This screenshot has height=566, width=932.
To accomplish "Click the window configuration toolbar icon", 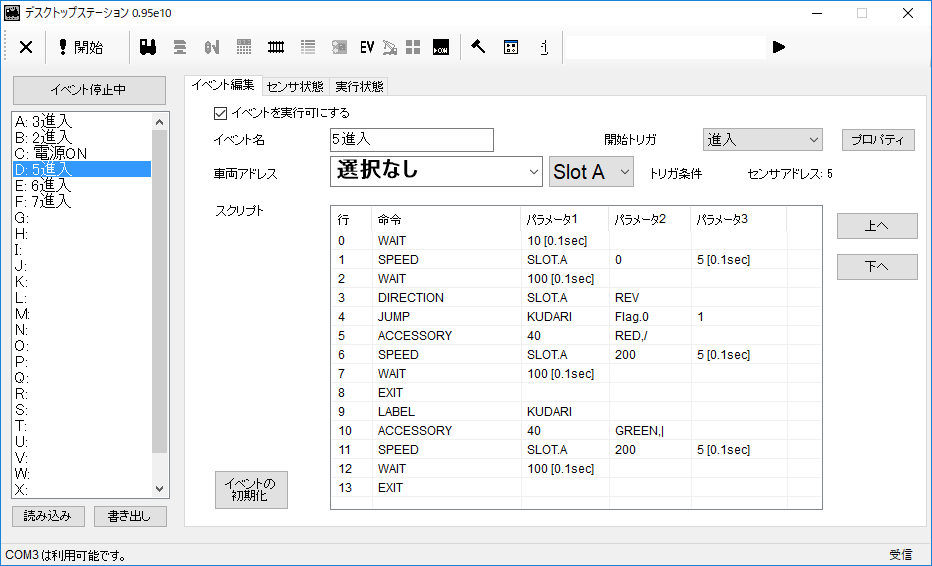I will pyautogui.click(x=511, y=47).
